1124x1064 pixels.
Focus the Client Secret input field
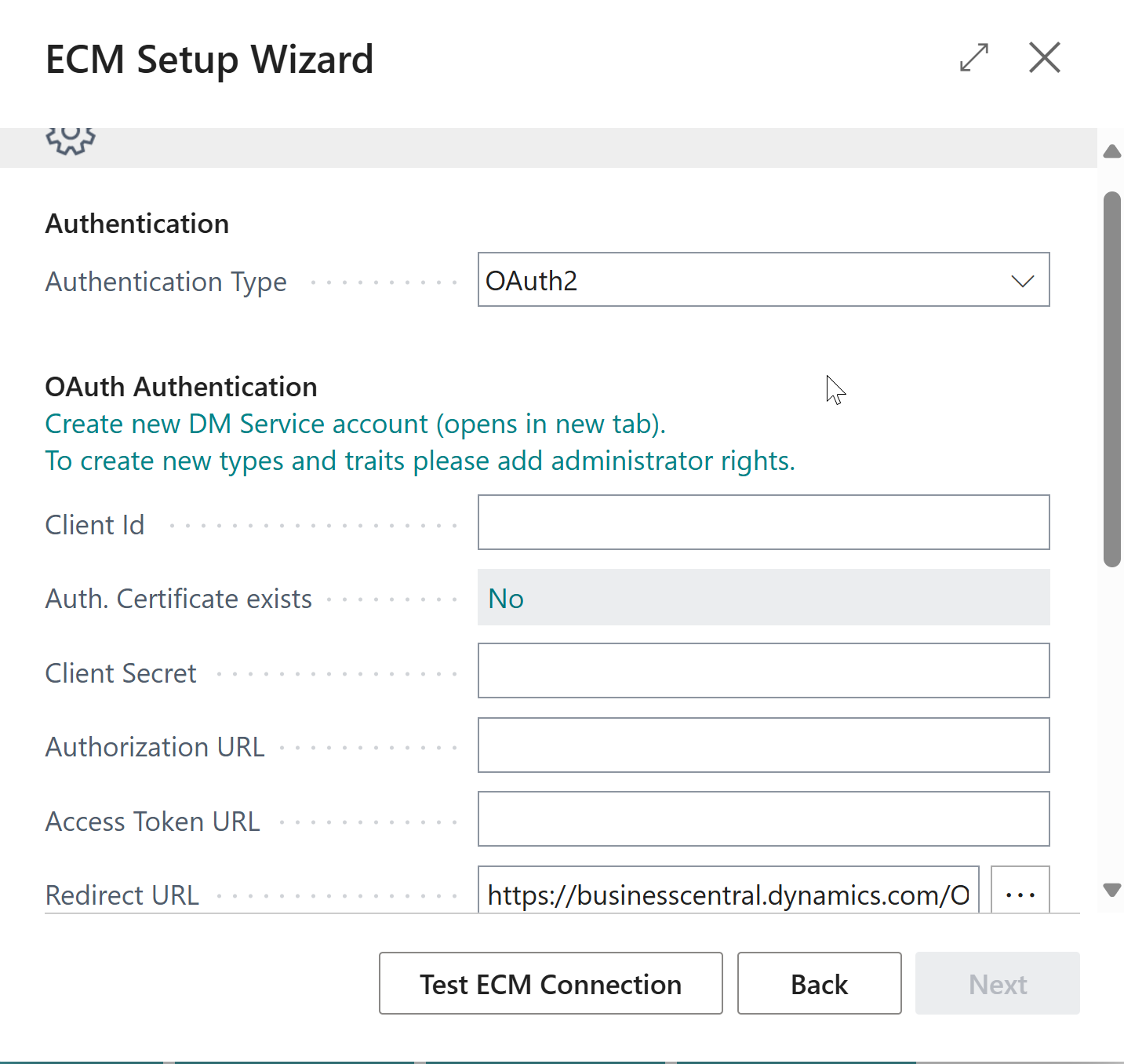click(763, 671)
